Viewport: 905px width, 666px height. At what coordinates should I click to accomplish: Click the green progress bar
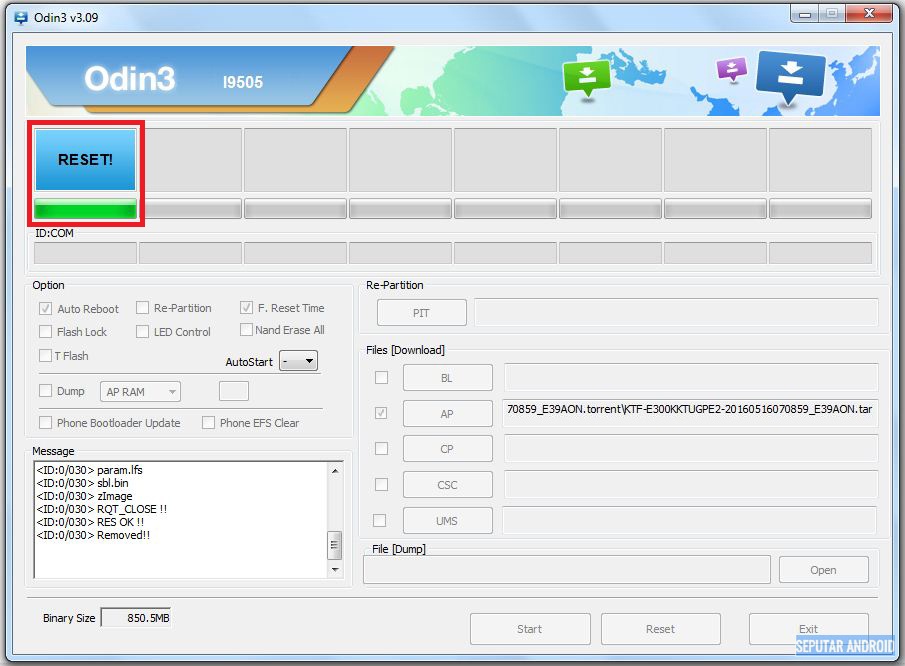coord(85,208)
